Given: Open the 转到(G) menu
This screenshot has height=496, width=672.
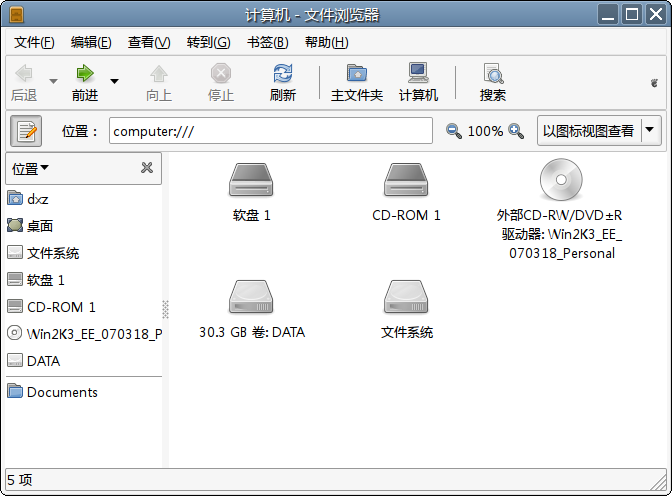Looking at the screenshot, I should pos(209,42).
